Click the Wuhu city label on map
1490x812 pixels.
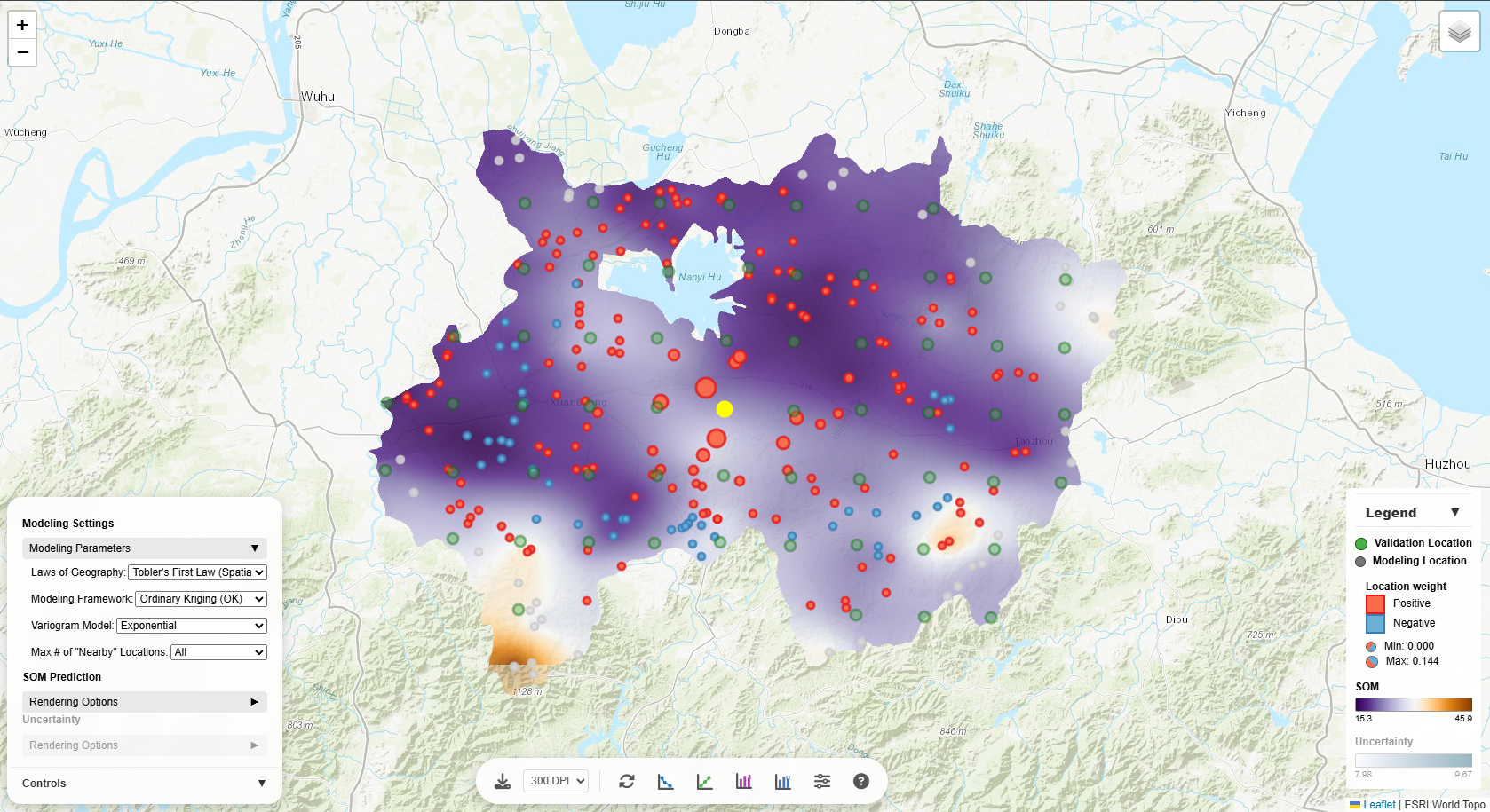click(318, 97)
